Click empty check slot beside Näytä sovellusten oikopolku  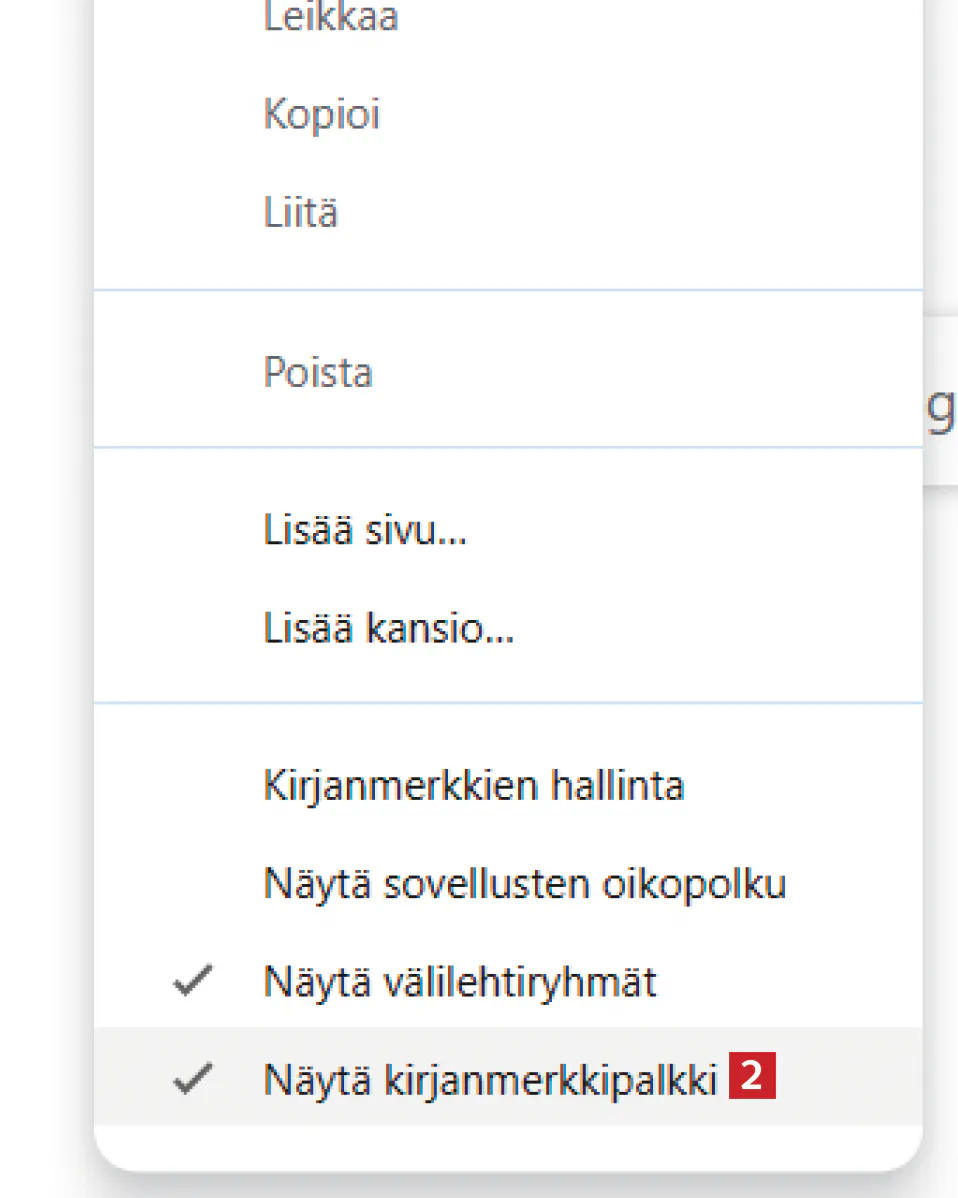point(192,884)
